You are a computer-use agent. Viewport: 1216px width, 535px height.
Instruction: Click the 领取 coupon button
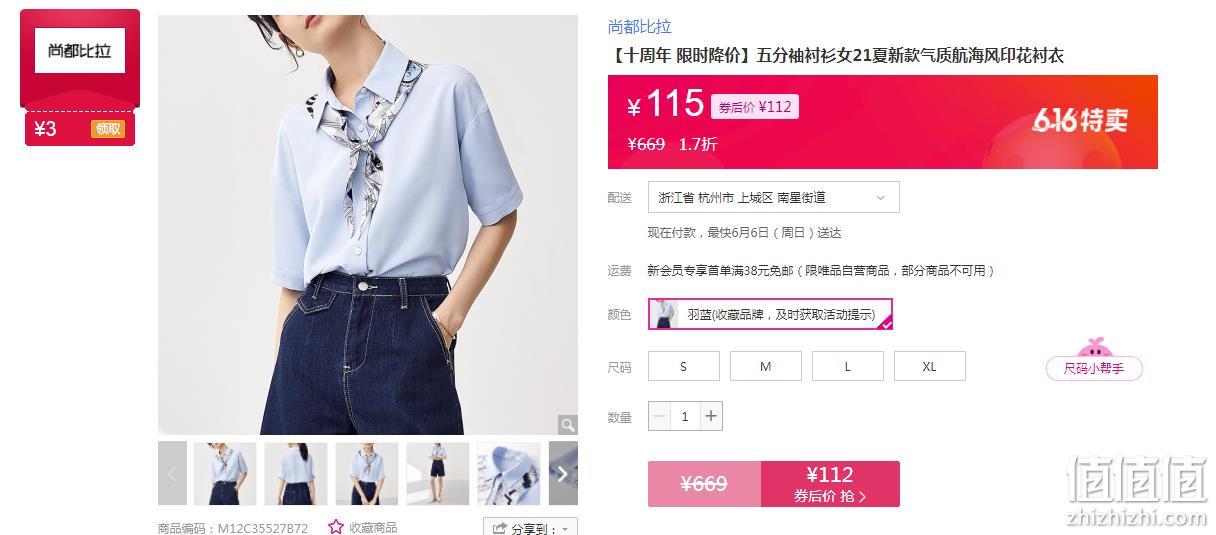(x=107, y=128)
